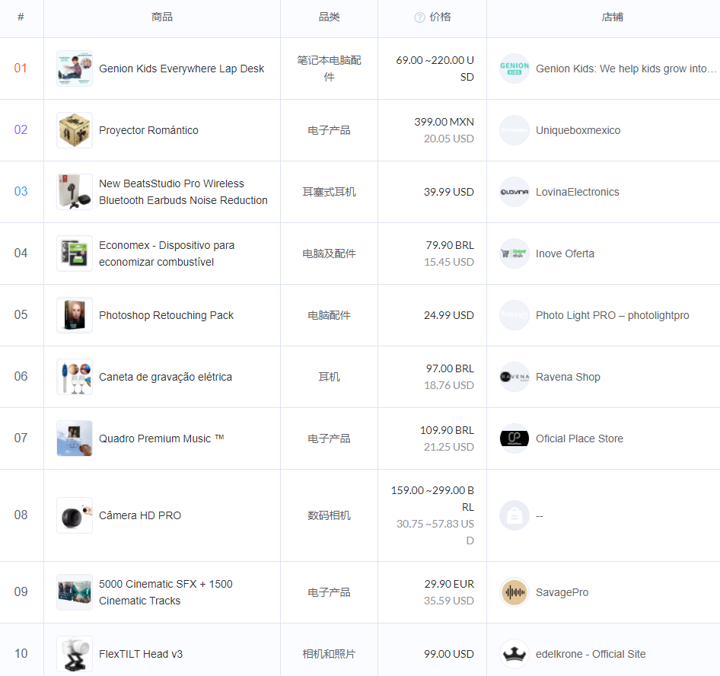Visit edelkrone - Official Site store link

[591, 654]
